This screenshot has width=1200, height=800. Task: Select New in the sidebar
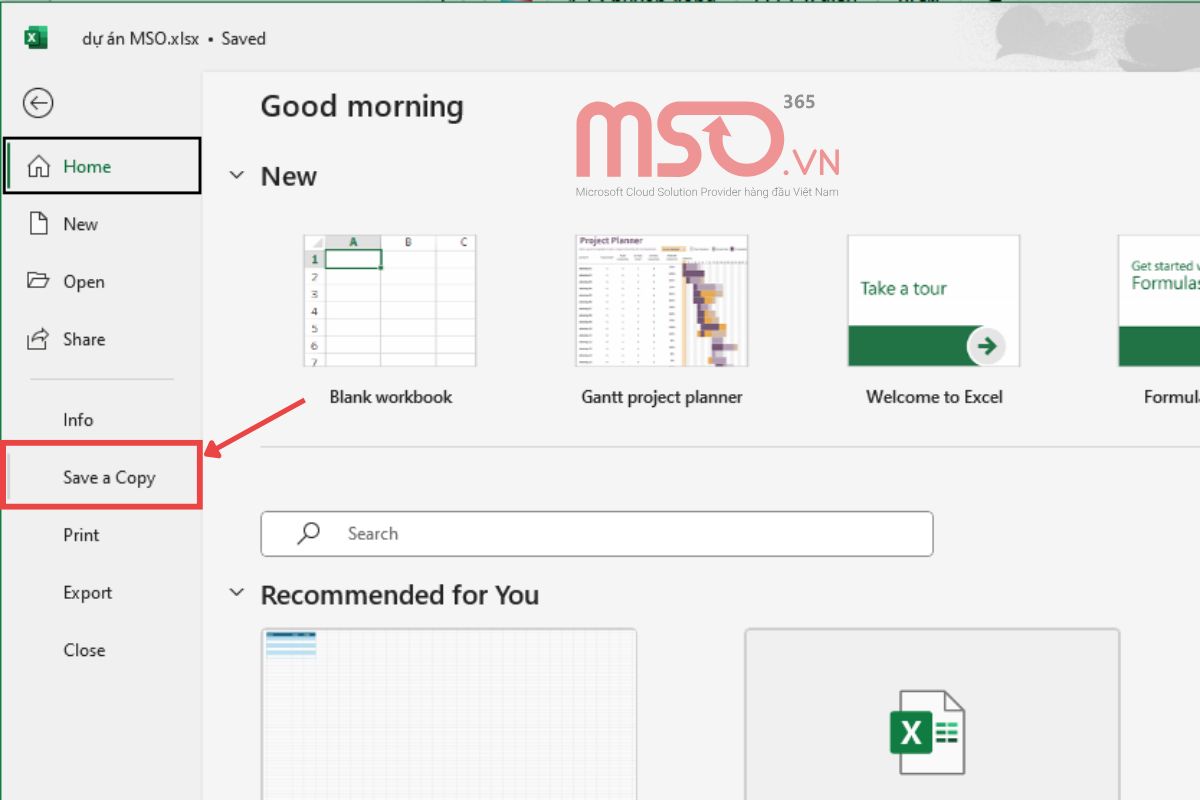102,224
